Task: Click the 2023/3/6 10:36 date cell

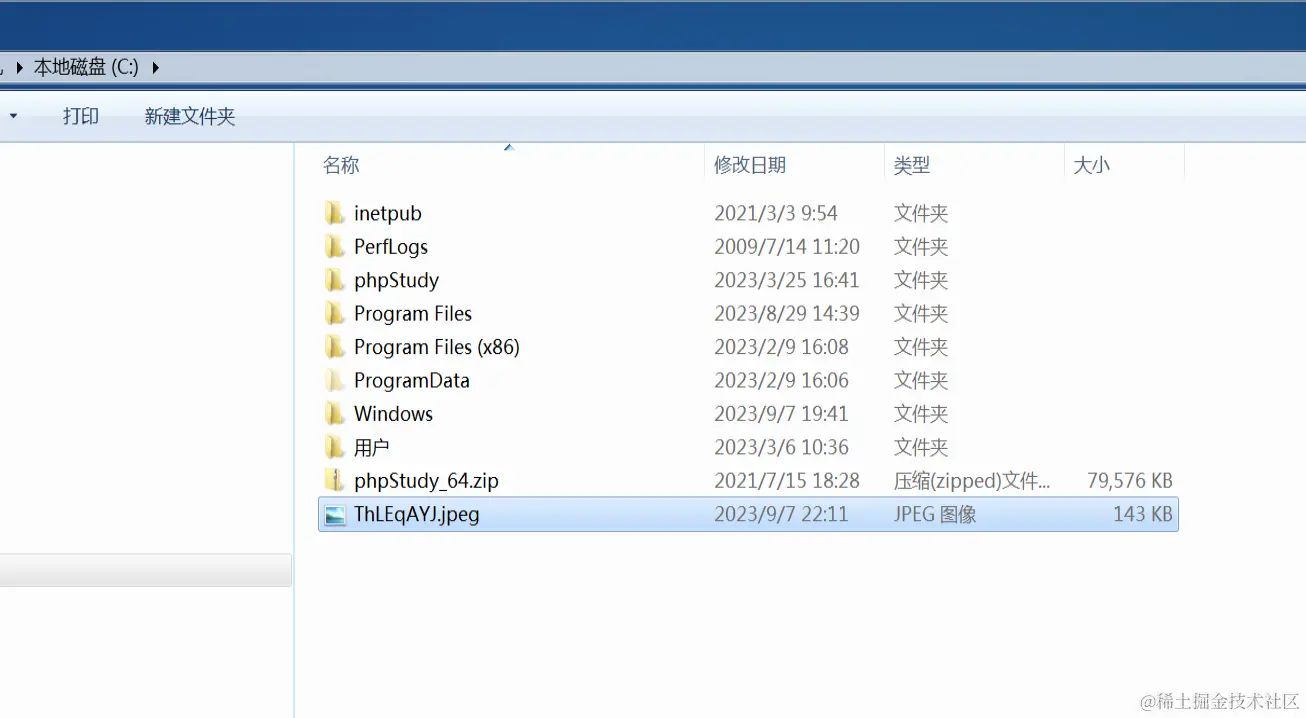Action: [x=781, y=447]
